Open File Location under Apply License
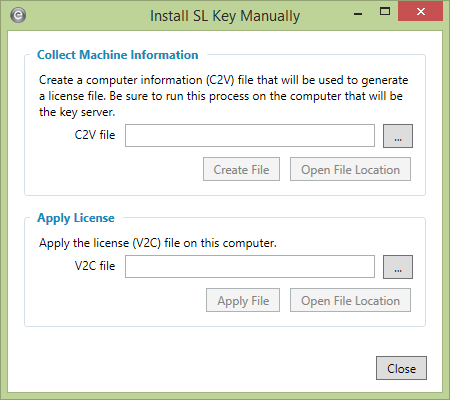 [350, 300]
